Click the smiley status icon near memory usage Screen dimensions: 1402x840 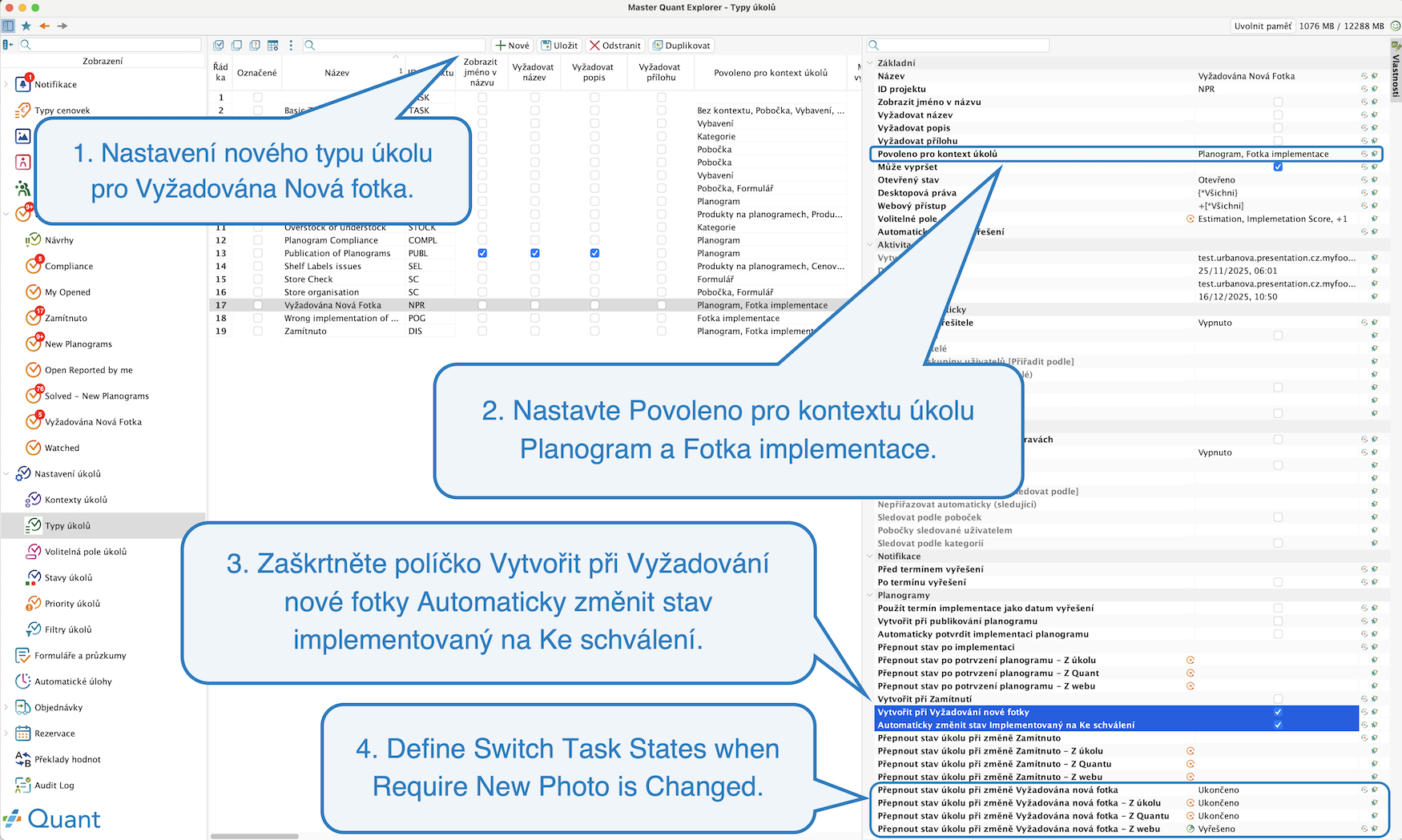[x=1395, y=26]
